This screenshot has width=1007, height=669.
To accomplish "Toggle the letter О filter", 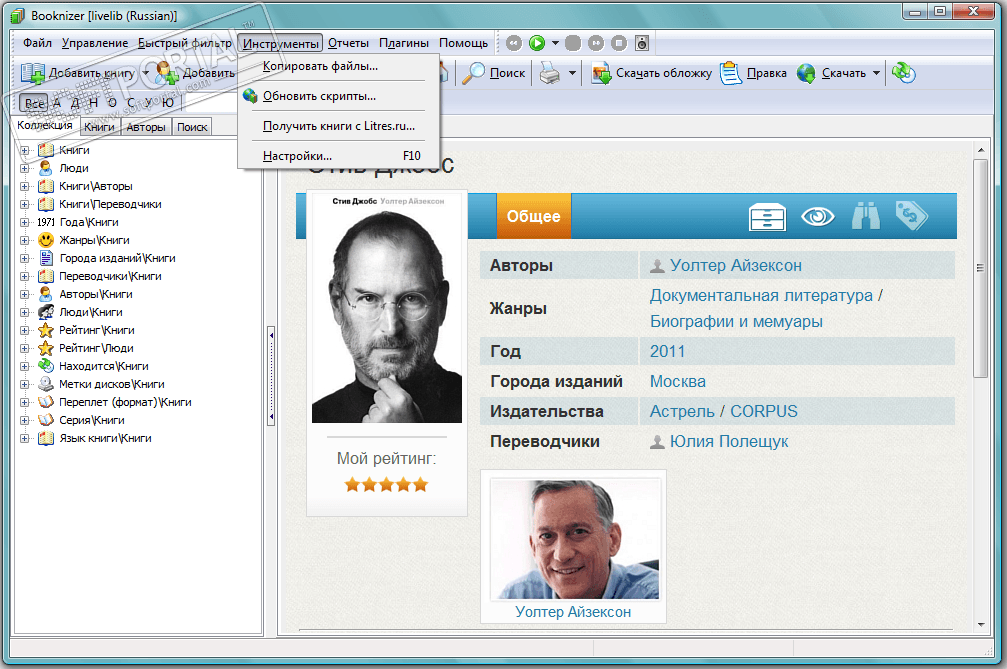I will 112,103.
